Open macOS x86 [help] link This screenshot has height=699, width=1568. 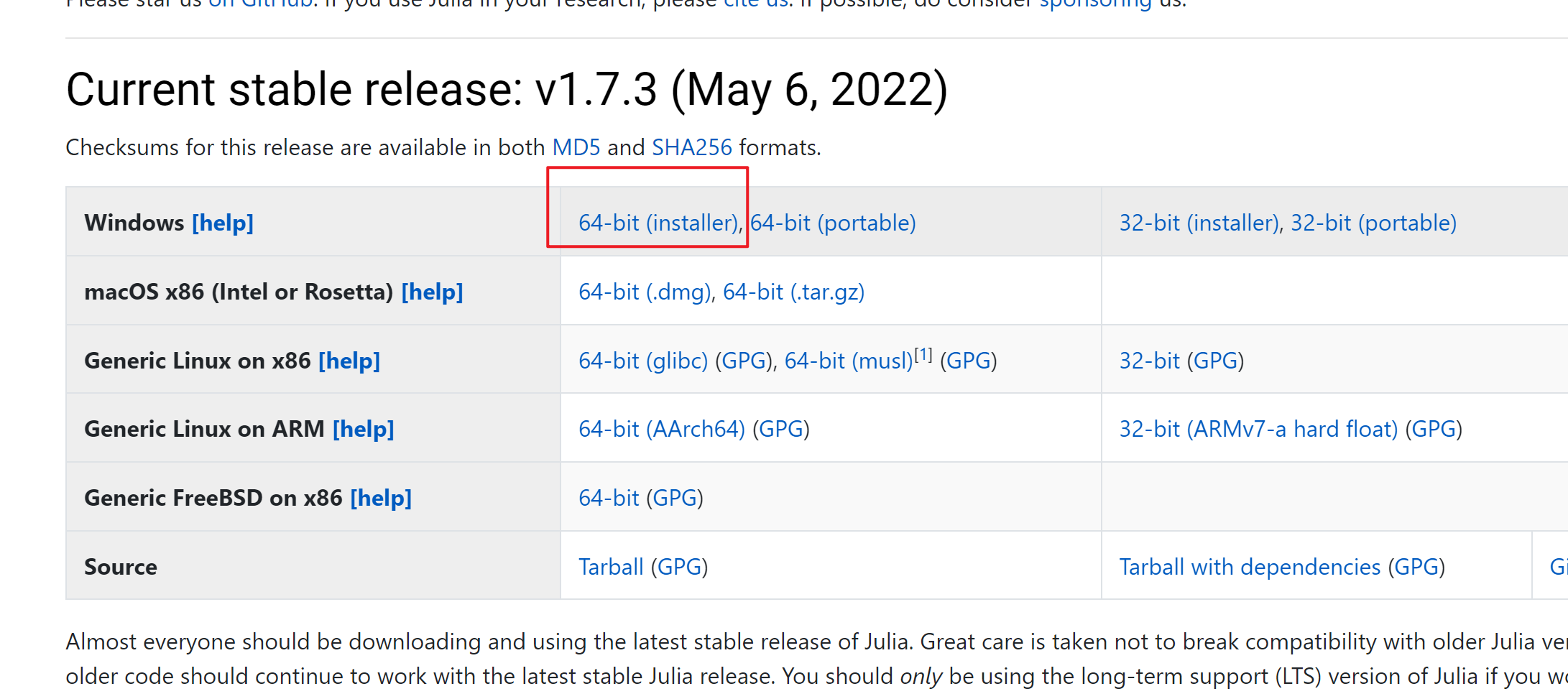point(432,292)
